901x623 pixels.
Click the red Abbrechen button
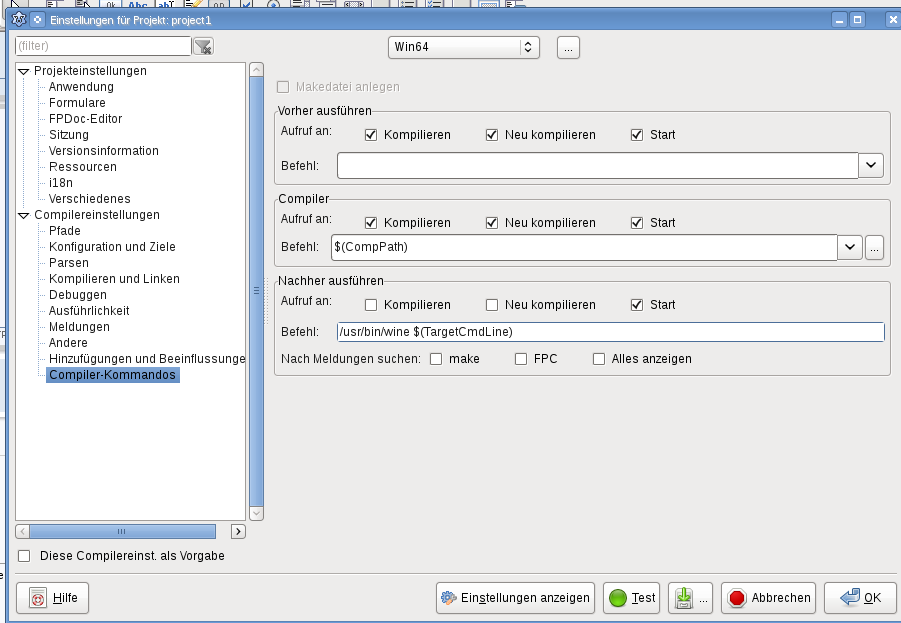[x=768, y=598]
